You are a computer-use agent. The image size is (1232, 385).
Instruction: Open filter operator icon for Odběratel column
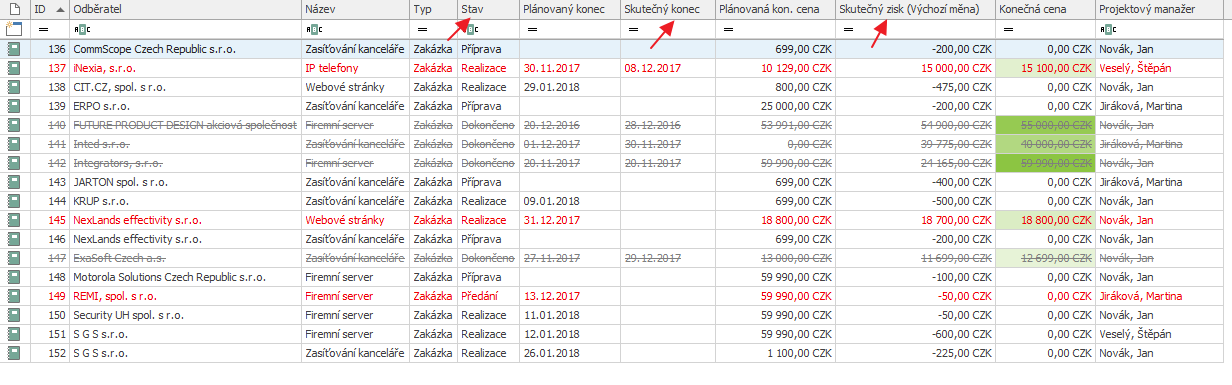coord(82,30)
